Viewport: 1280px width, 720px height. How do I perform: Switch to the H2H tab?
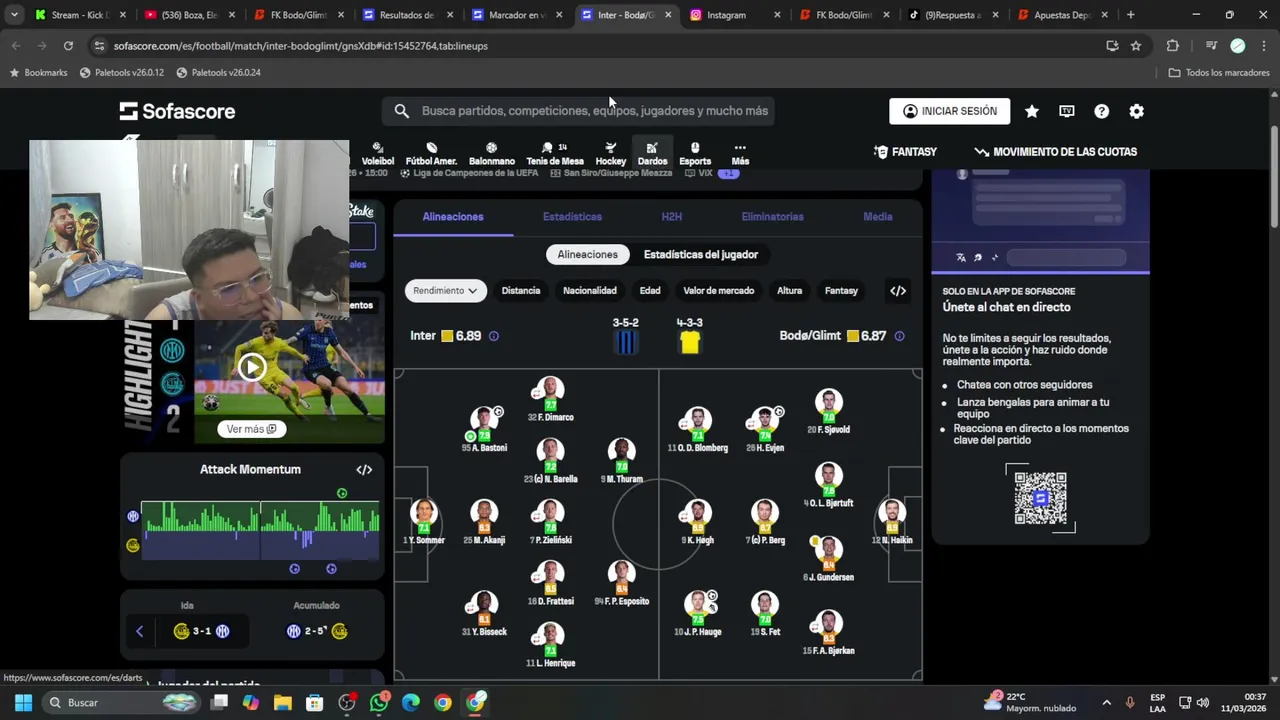pos(671,217)
